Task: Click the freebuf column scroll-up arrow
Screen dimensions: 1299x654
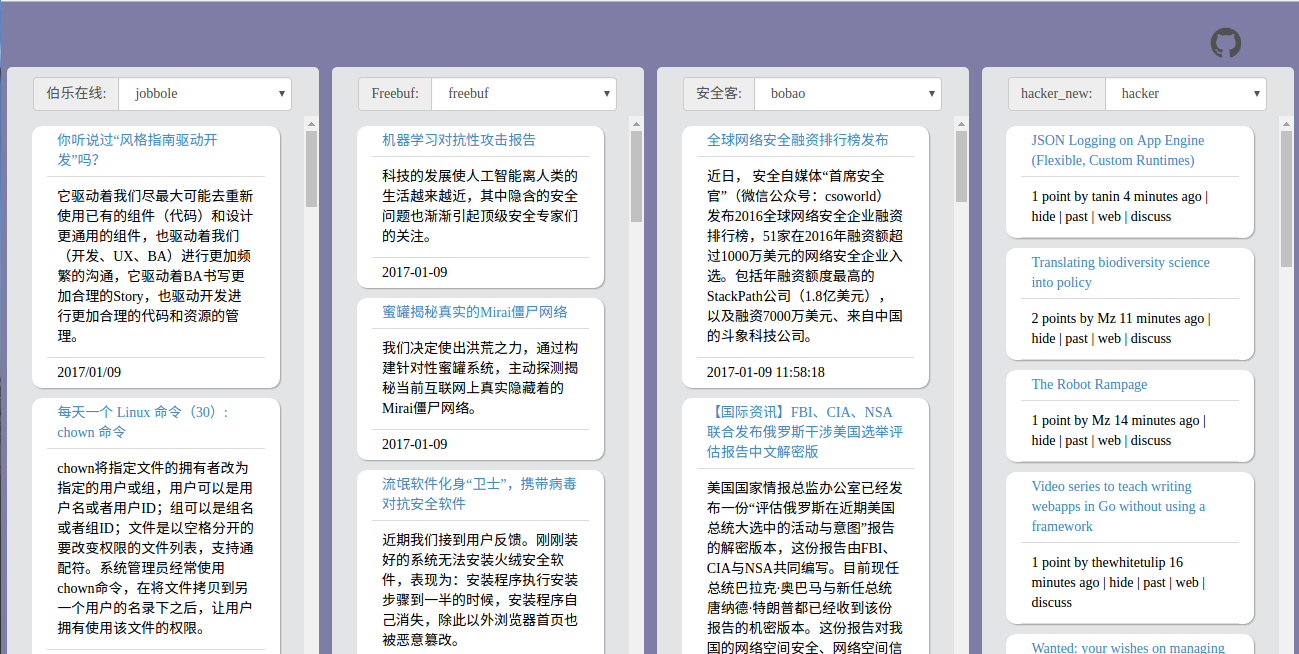Action: pos(636,124)
